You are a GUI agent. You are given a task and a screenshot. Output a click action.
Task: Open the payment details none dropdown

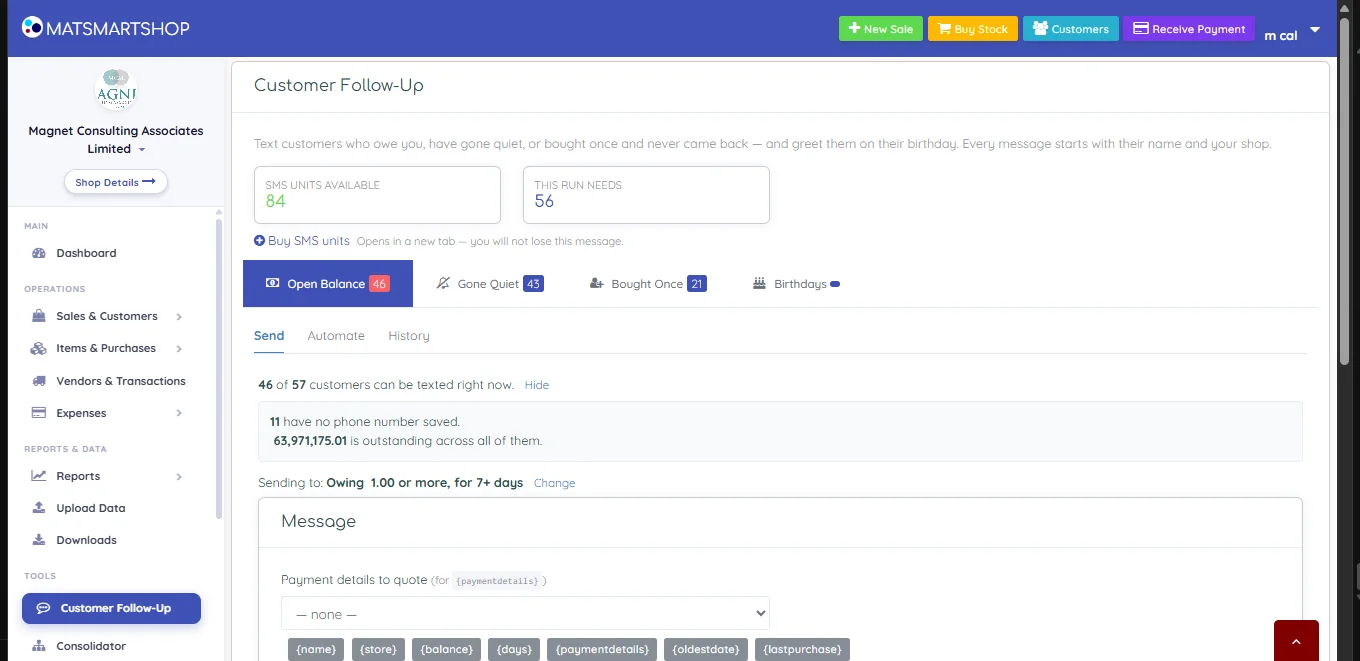525,613
